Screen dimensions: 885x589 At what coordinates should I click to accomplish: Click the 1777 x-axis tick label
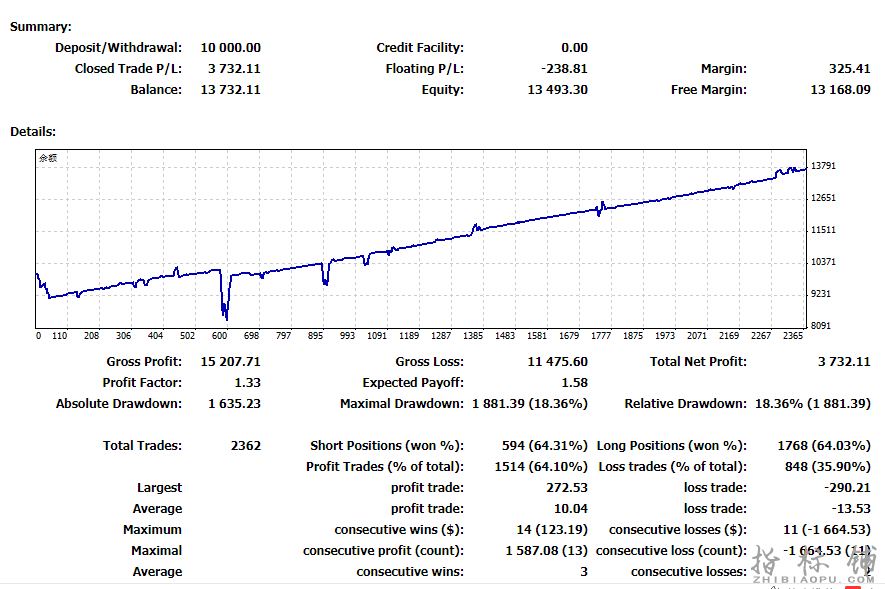(x=601, y=335)
